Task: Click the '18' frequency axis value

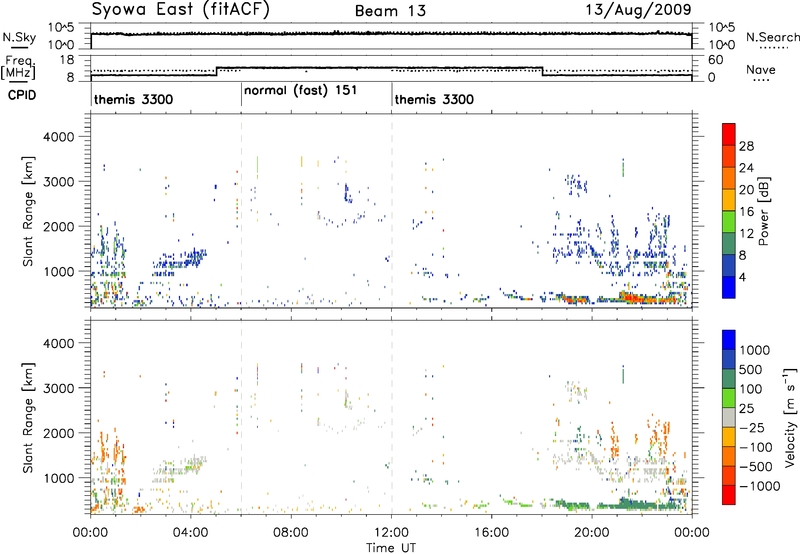Action: click(x=67, y=60)
